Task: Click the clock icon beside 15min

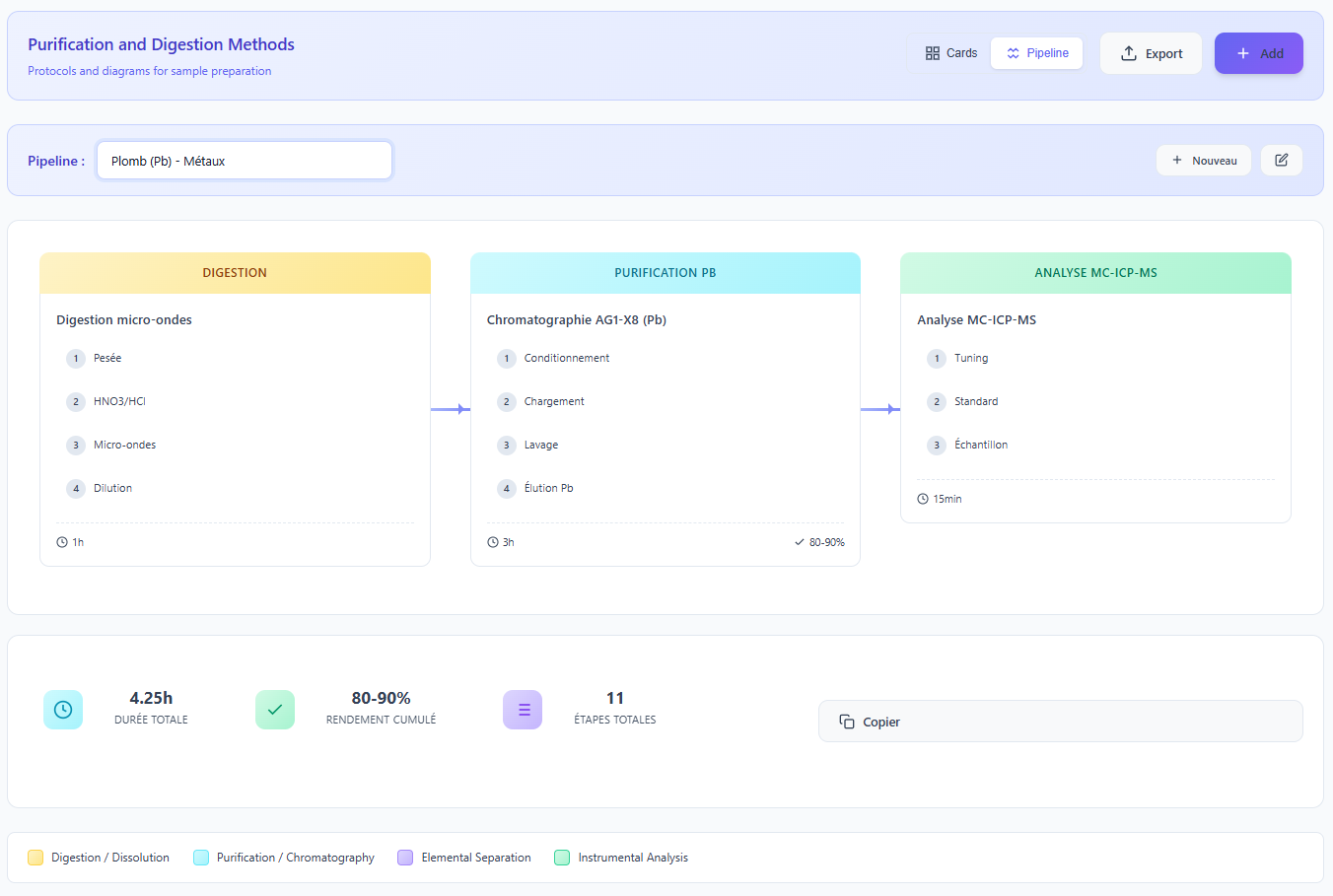Action: pos(923,499)
